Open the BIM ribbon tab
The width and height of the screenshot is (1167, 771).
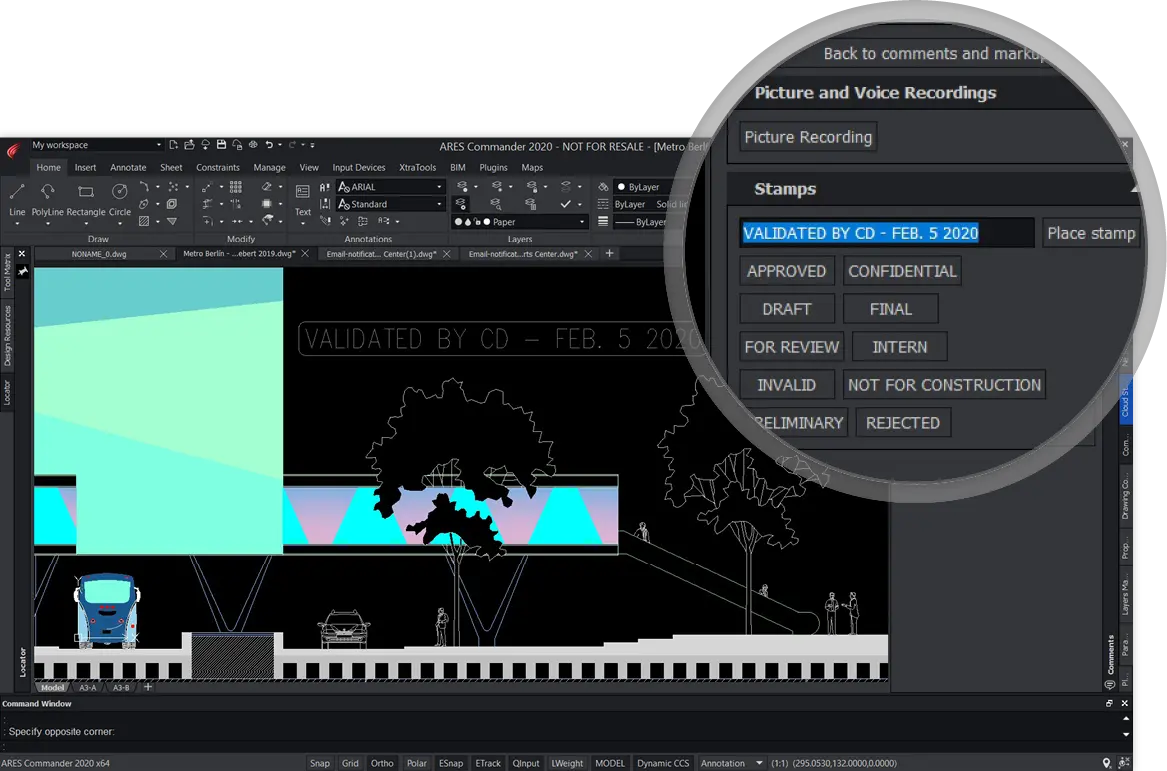(x=458, y=167)
